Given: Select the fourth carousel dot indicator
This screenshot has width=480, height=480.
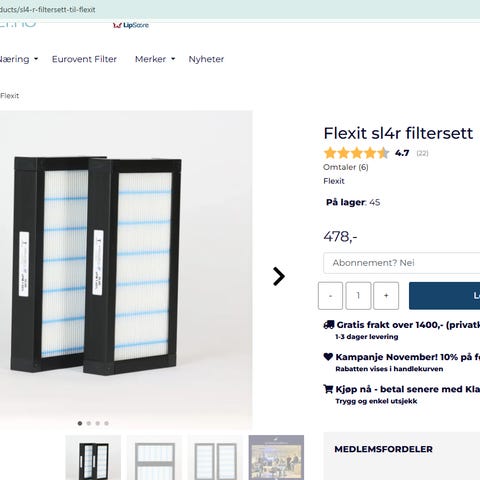Looking at the screenshot, I should 106,423.
